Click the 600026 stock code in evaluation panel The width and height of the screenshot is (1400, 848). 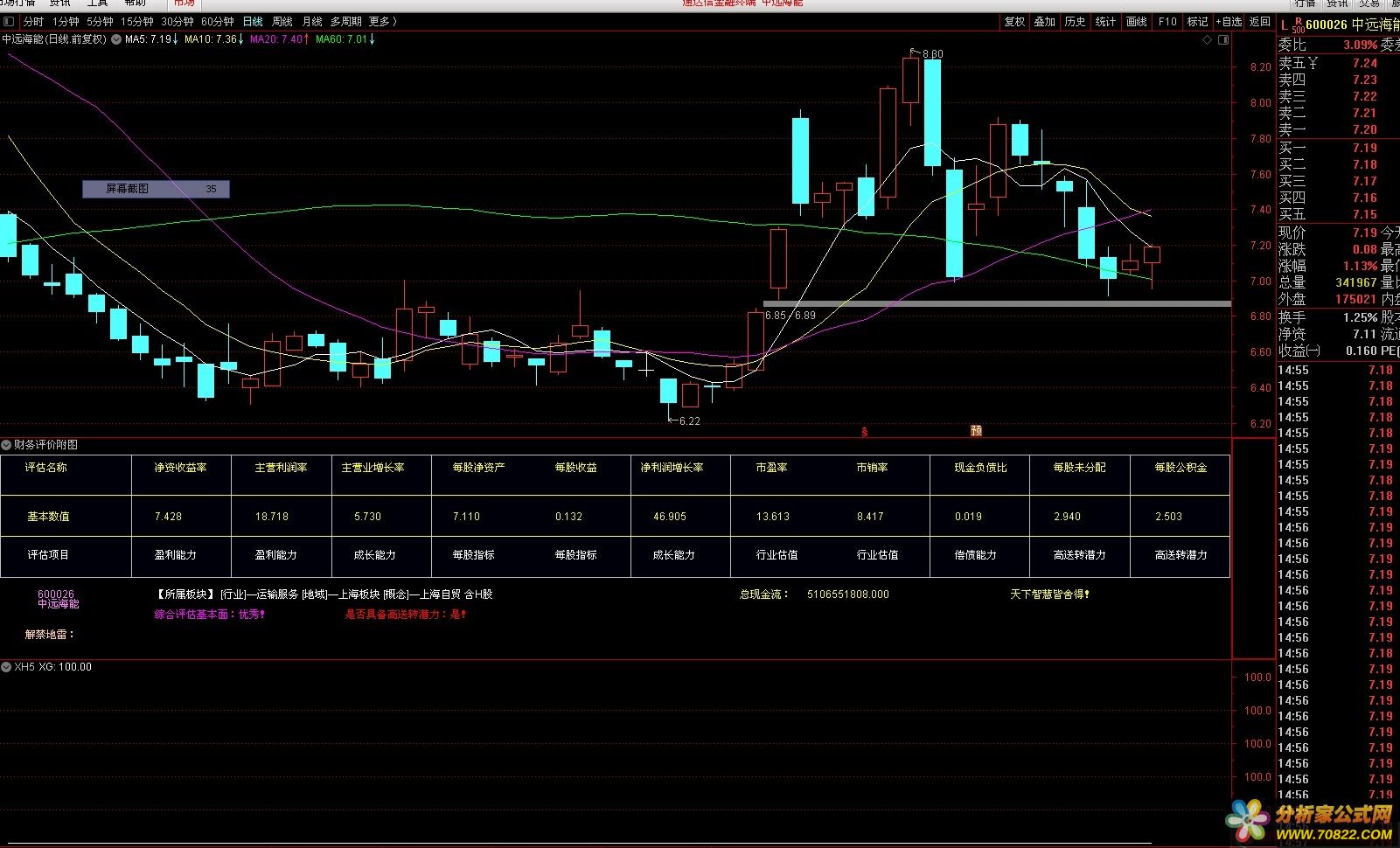point(56,594)
